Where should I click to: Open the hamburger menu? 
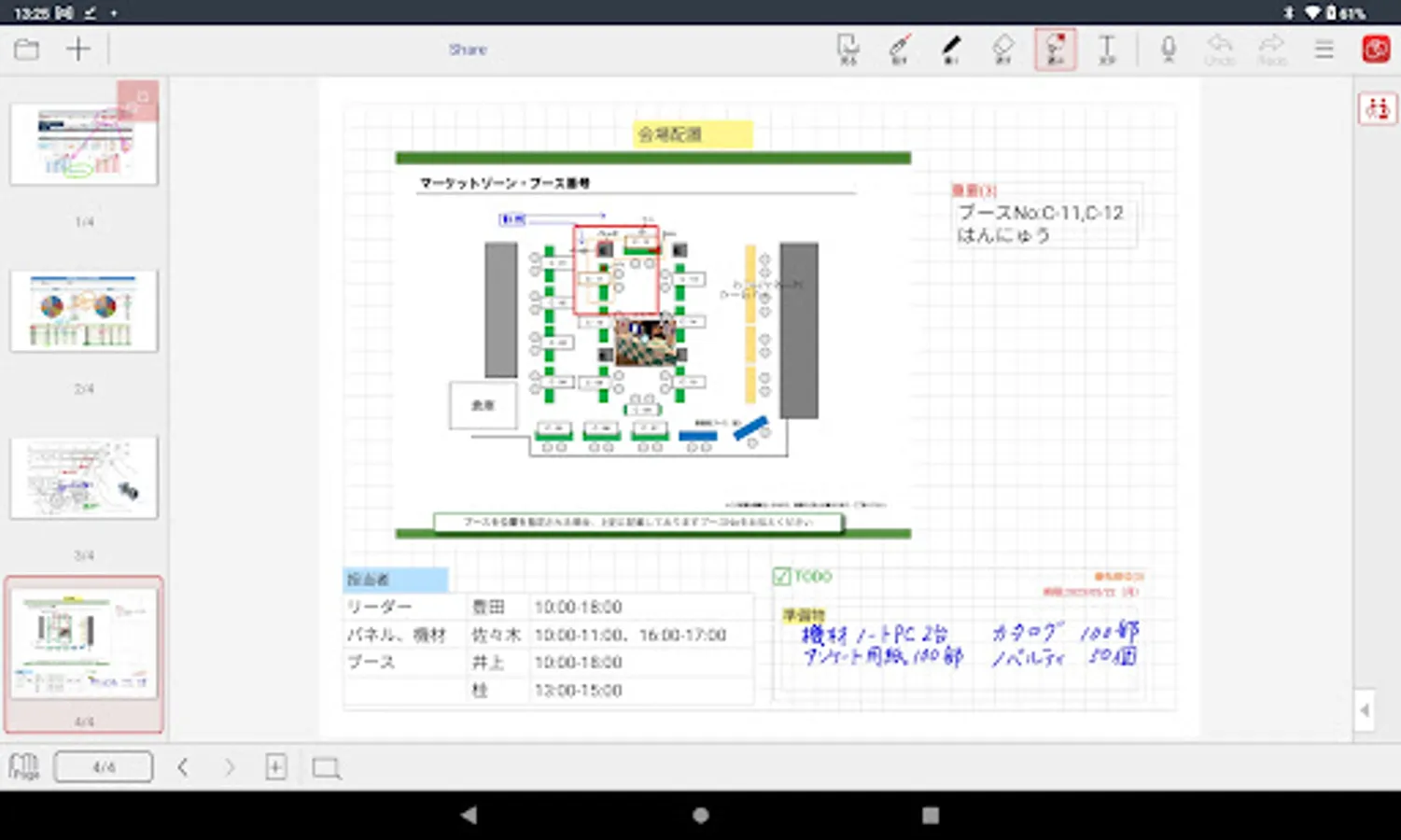(x=1324, y=49)
